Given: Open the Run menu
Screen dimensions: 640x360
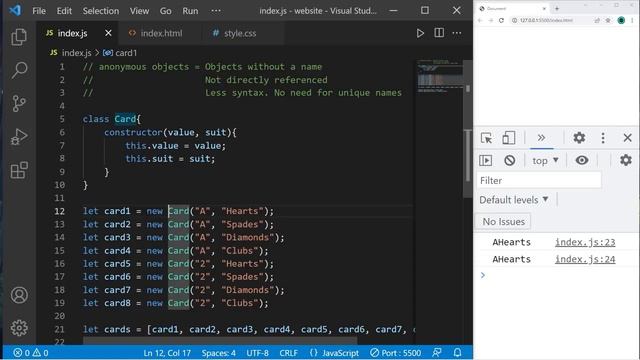Looking at the screenshot, I should pos(190,11).
